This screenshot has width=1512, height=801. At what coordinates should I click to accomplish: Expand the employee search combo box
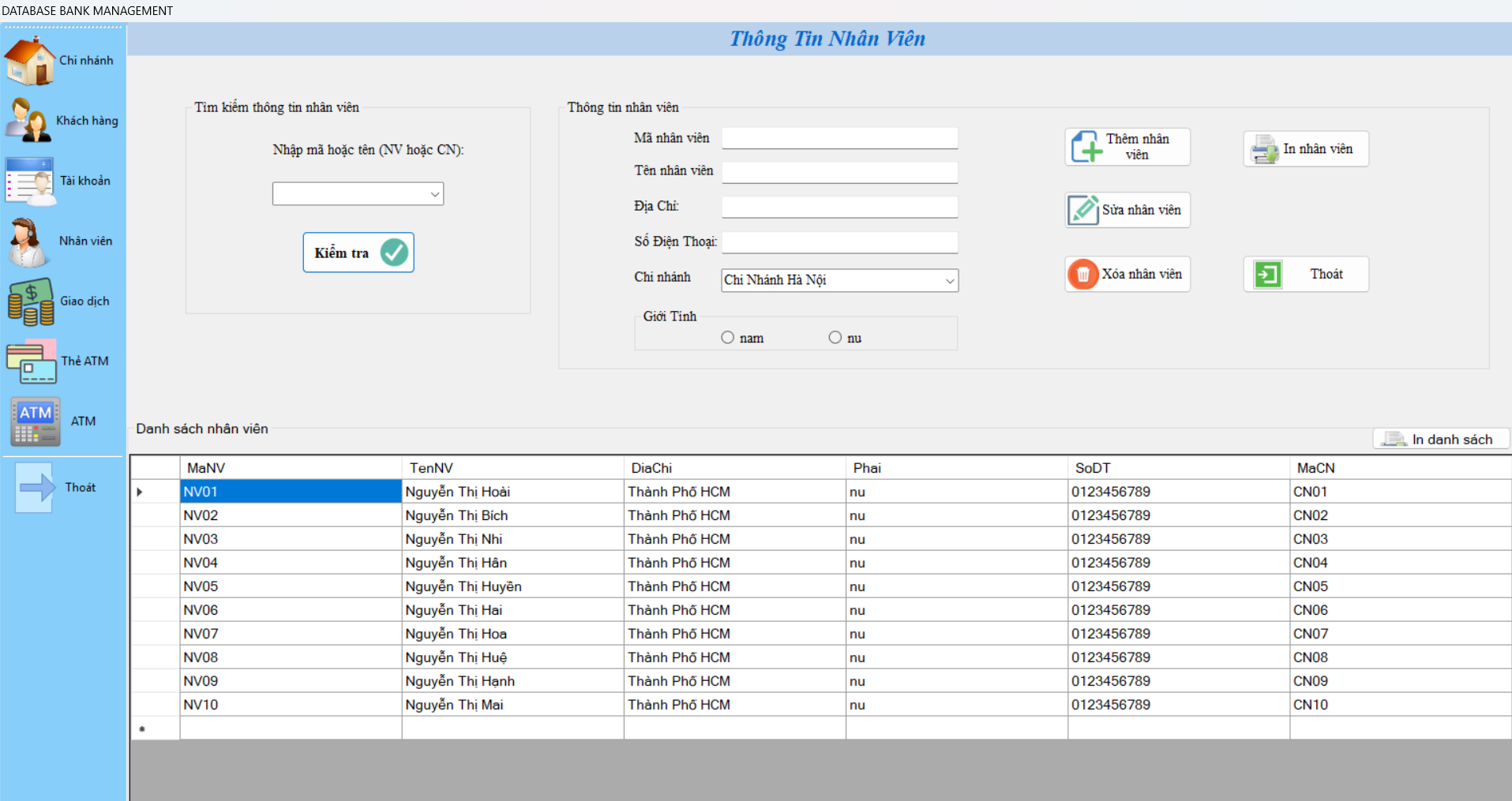click(x=435, y=194)
